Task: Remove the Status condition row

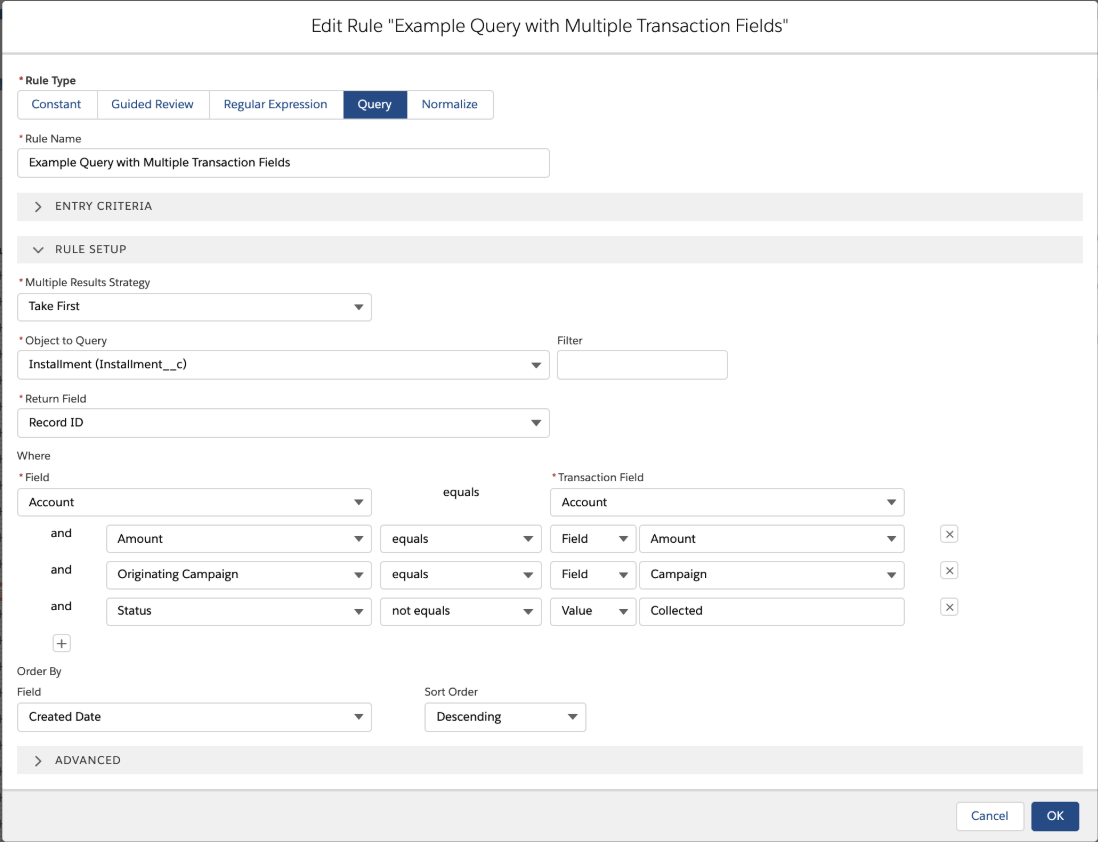Action: point(948,607)
